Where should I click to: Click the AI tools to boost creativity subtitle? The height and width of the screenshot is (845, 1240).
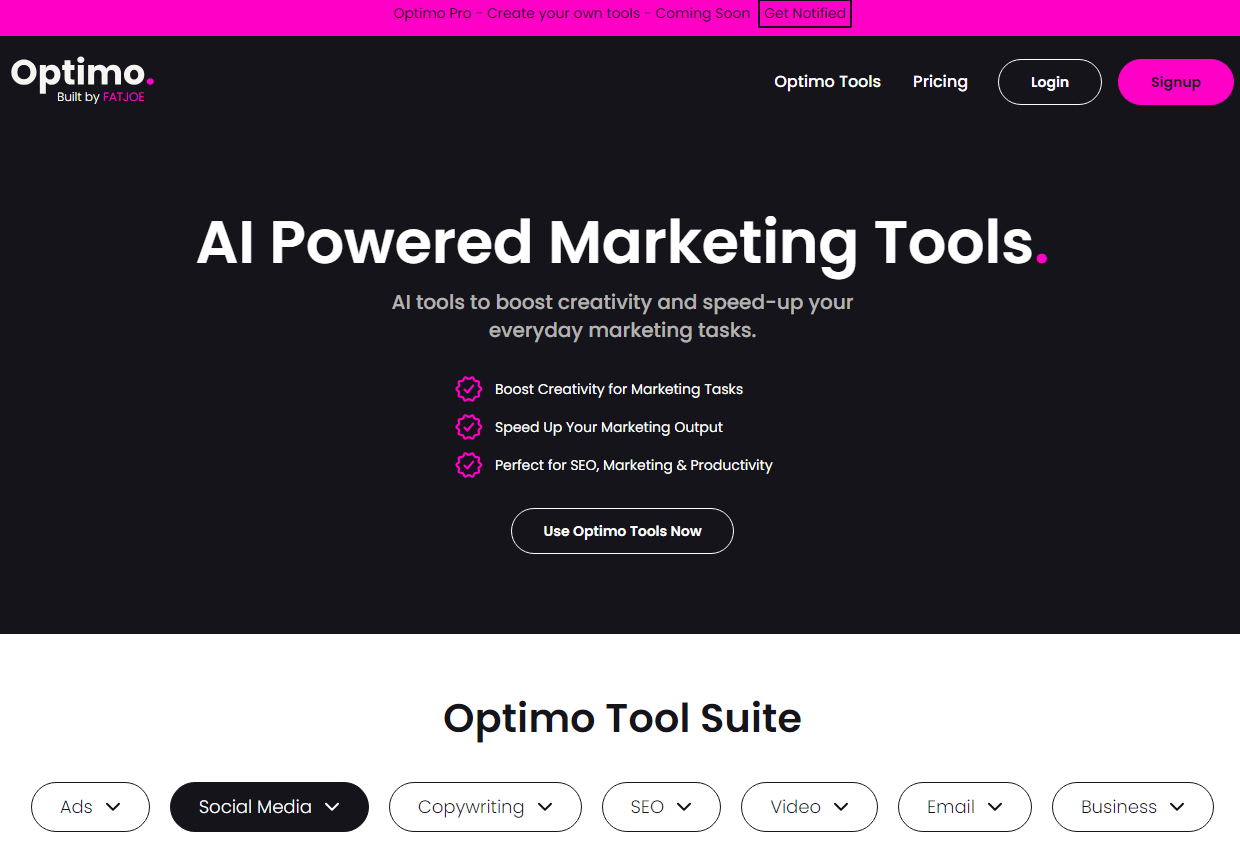(622, 316)
